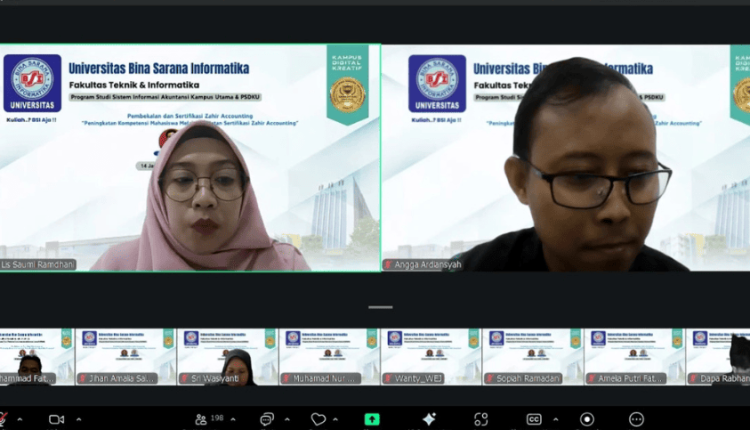This screenshot has height=430, width=750.
Task: Open reactions heart icon
Action: (318, 419)
